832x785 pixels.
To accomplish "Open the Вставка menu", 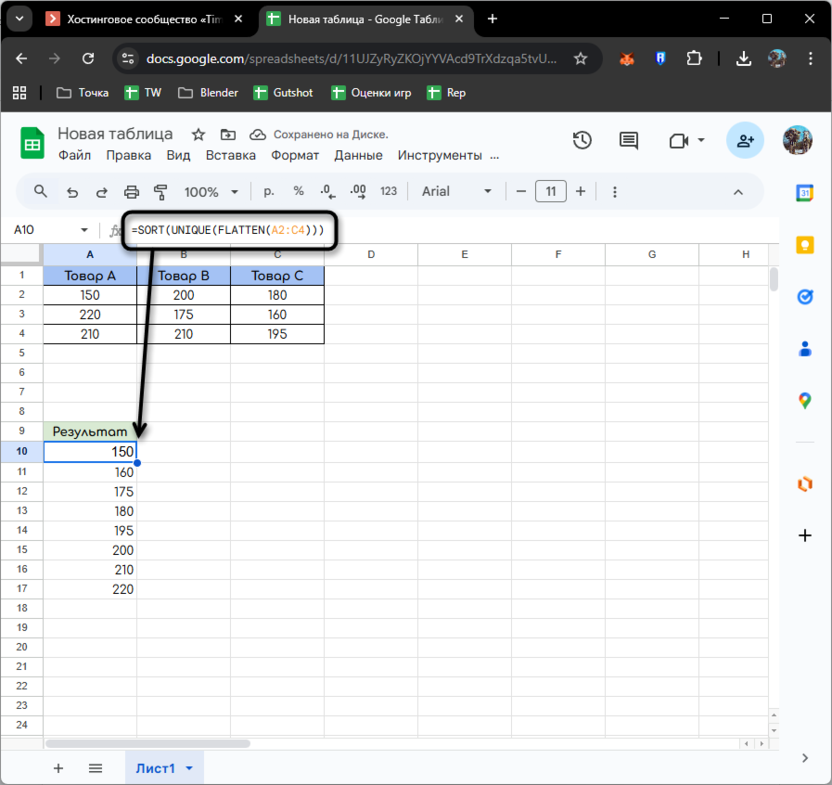I will click(x=231, y=156).
